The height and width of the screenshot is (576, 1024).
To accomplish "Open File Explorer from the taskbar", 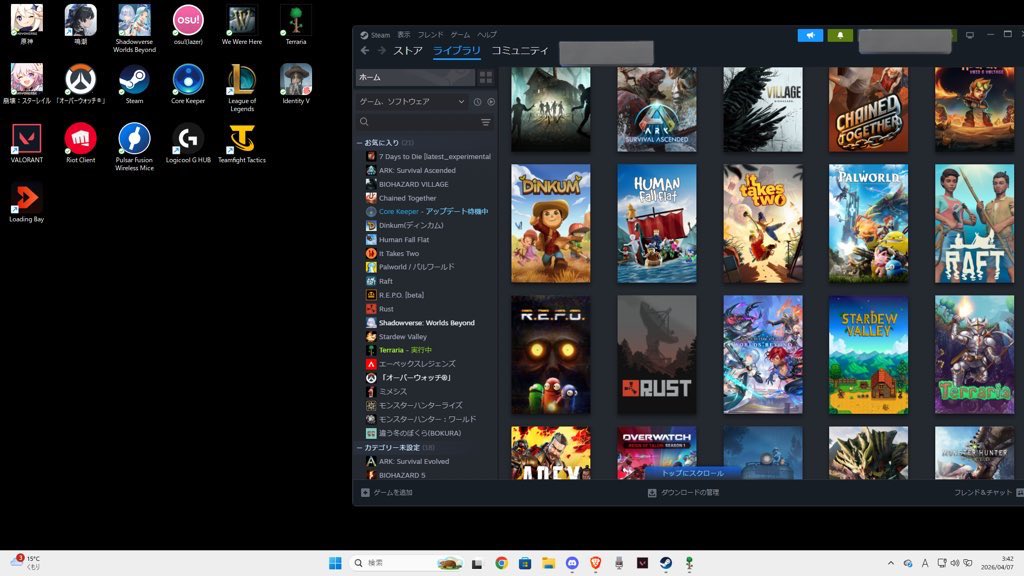I will pos(549,563).
